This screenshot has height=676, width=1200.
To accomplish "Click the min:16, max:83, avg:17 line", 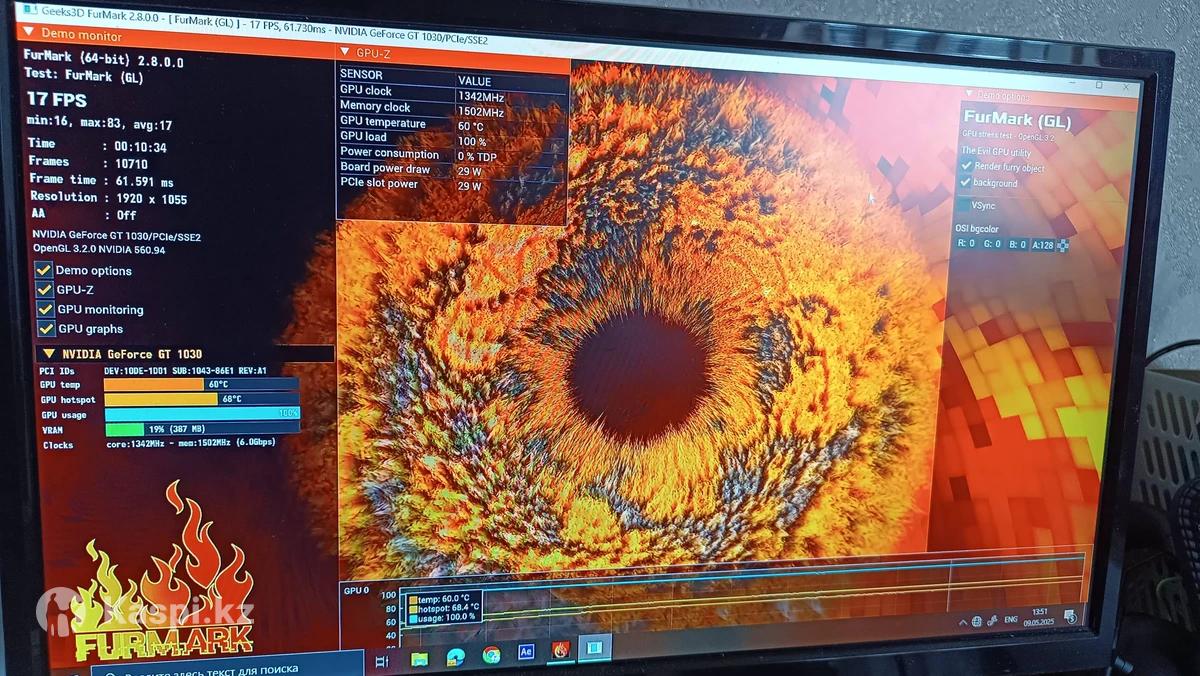I will click(x=100, y=125).
